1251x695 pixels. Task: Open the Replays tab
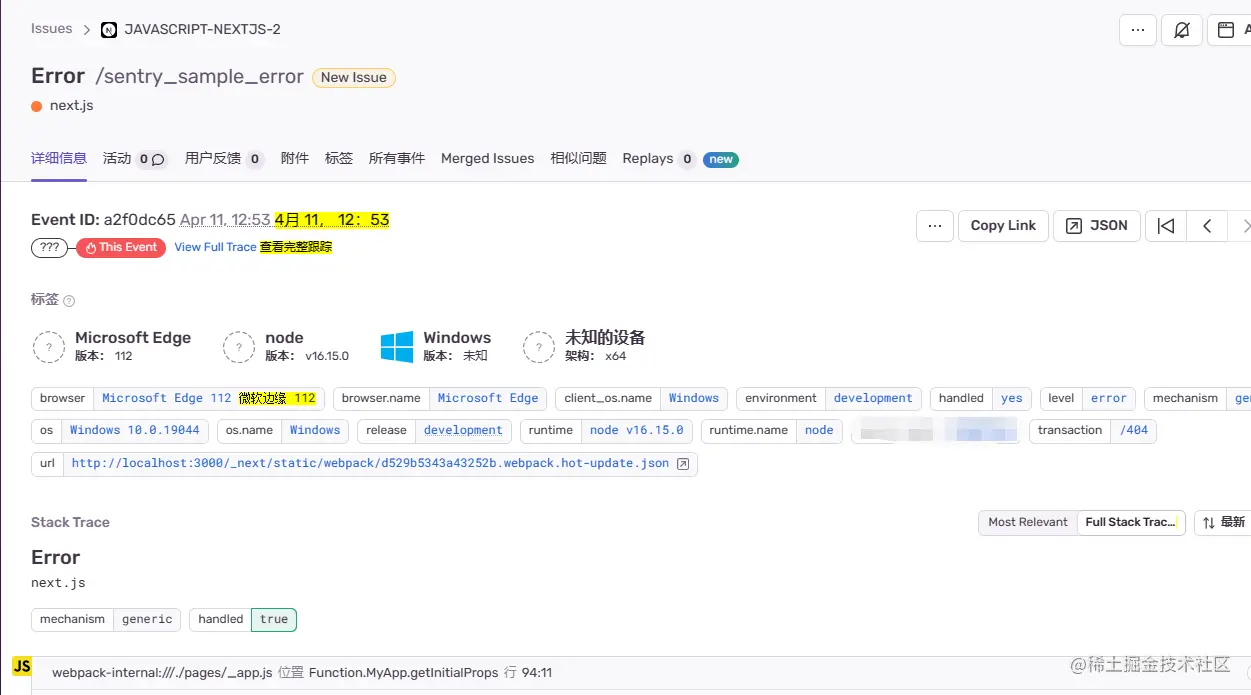point(648,158)
